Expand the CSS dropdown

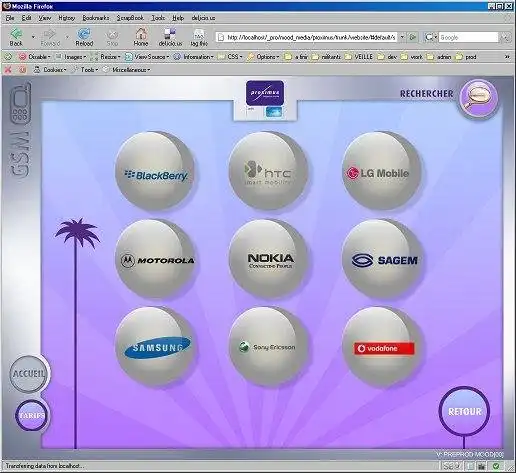230,57
